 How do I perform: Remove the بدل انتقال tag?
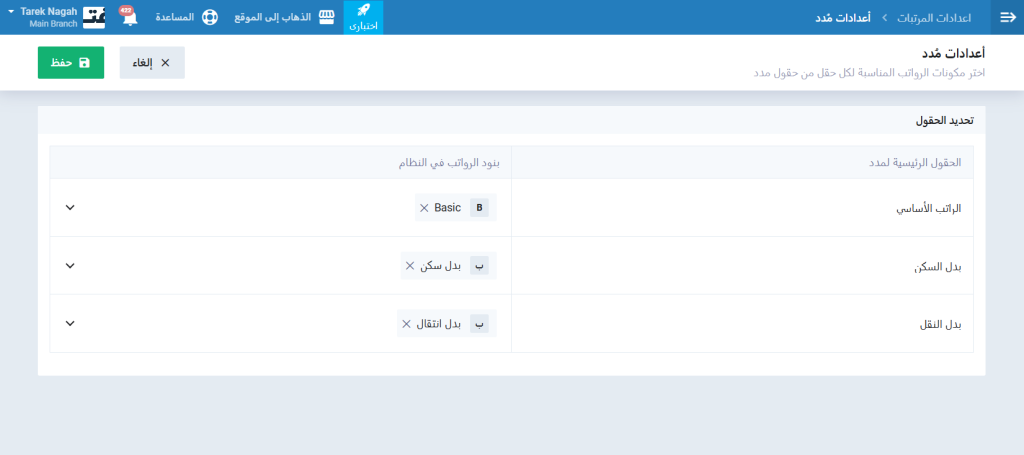click(x=406, y=324)
